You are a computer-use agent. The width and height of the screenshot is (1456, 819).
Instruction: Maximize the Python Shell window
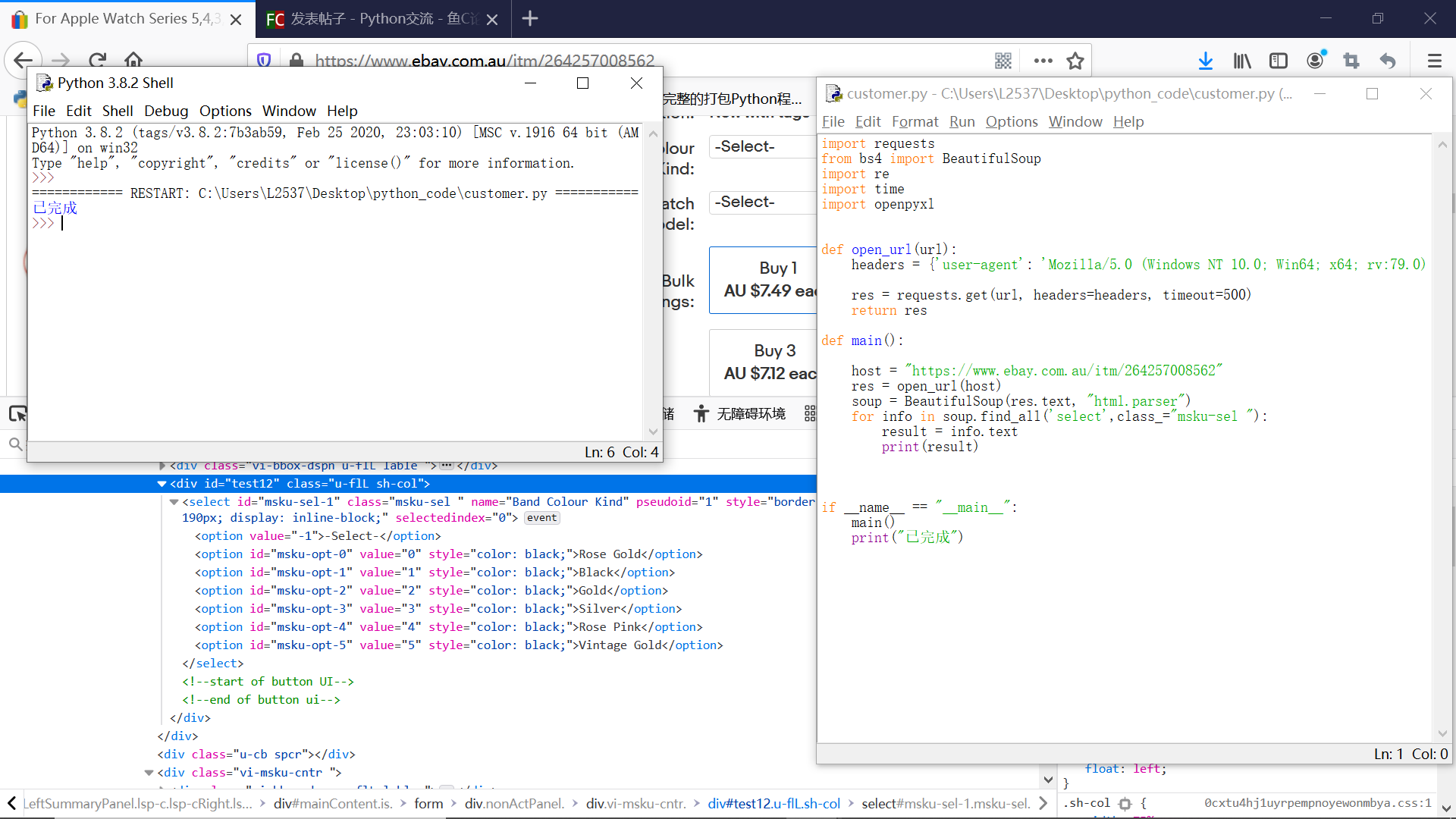pyautogui.click(x=582, y=83)
